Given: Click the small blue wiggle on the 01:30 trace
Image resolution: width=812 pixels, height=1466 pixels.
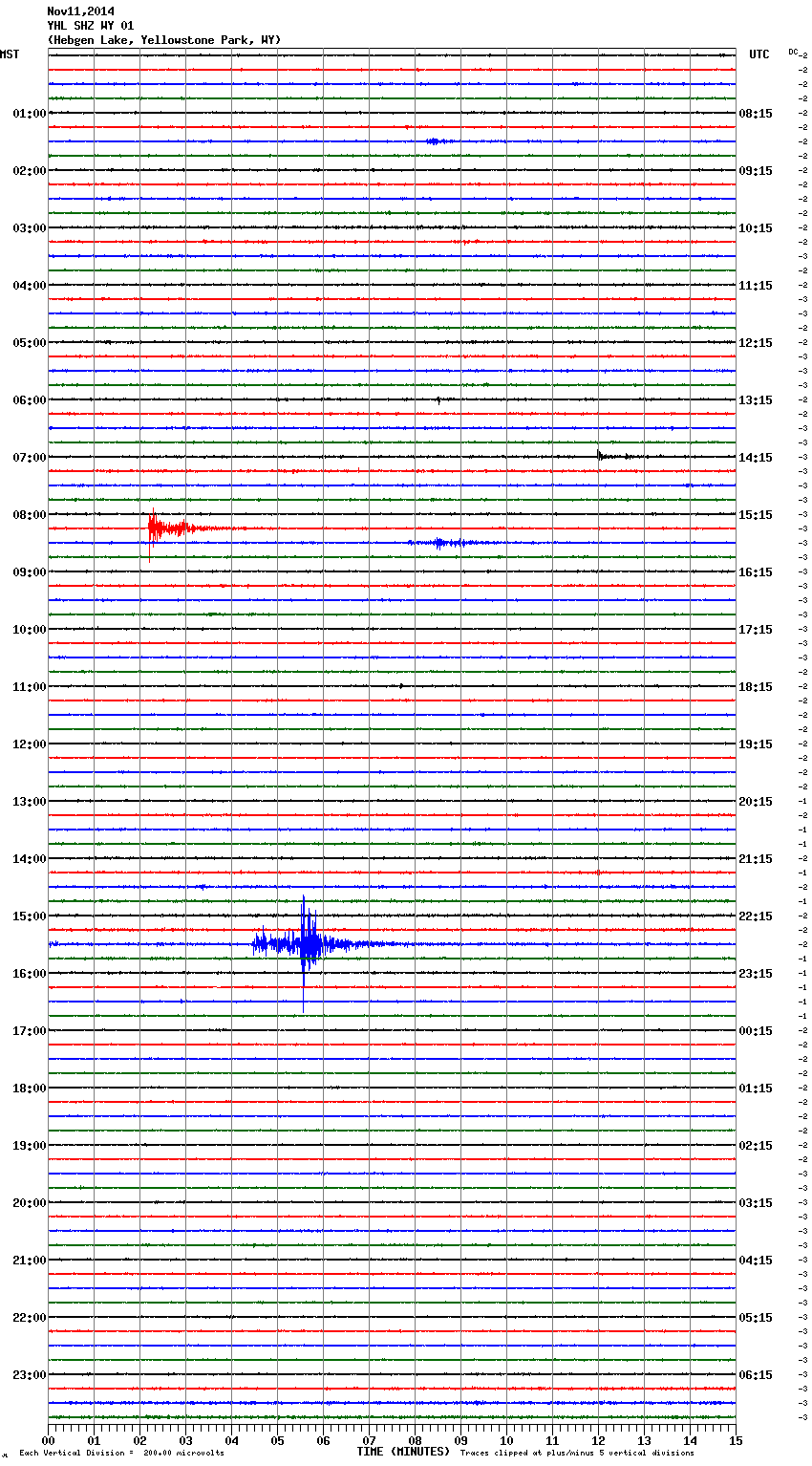Looking at the screenshot, I should click(x=438, y=141).
